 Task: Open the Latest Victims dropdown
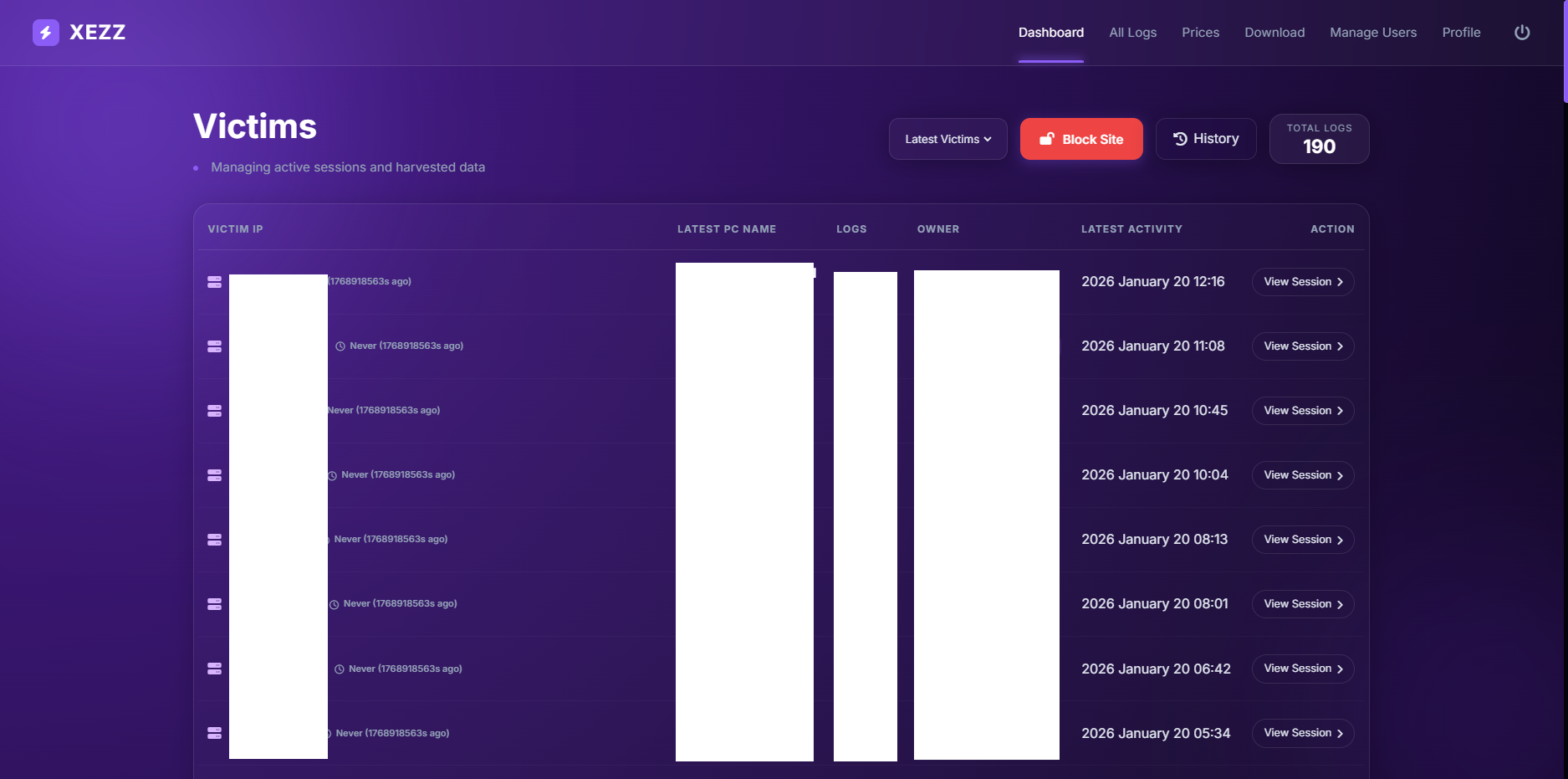(x=947, y=139)
